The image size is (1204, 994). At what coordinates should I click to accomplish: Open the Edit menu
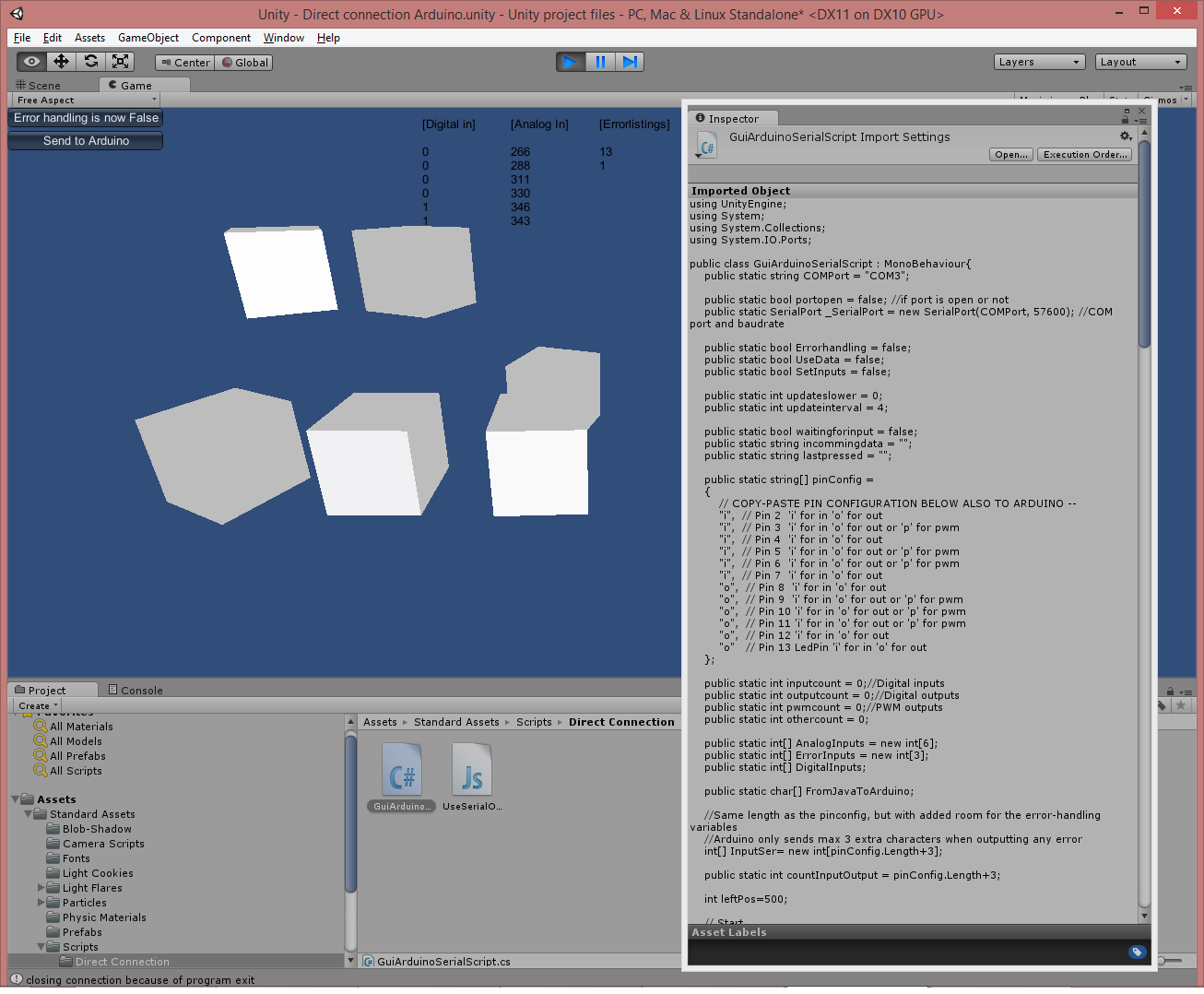pyautogui.click(x=53, y=38)
